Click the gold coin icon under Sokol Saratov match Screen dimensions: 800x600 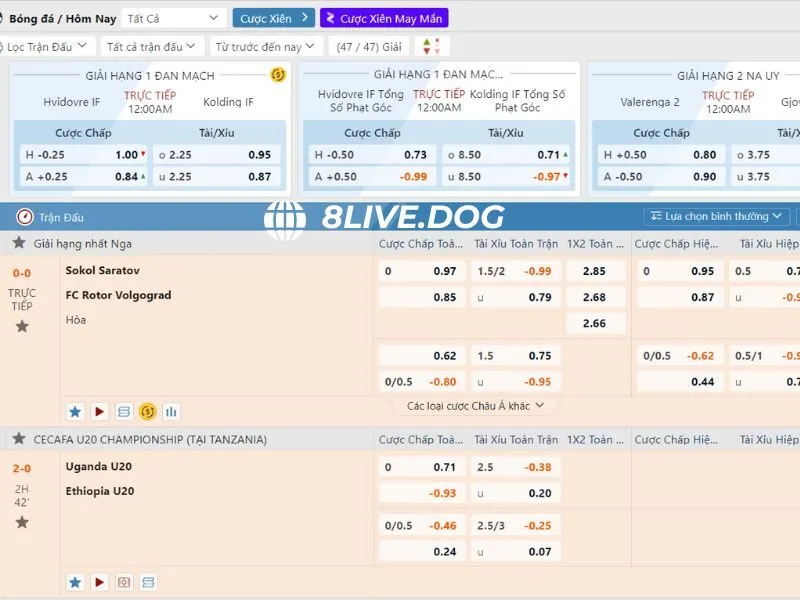click(x=147, y=411)
